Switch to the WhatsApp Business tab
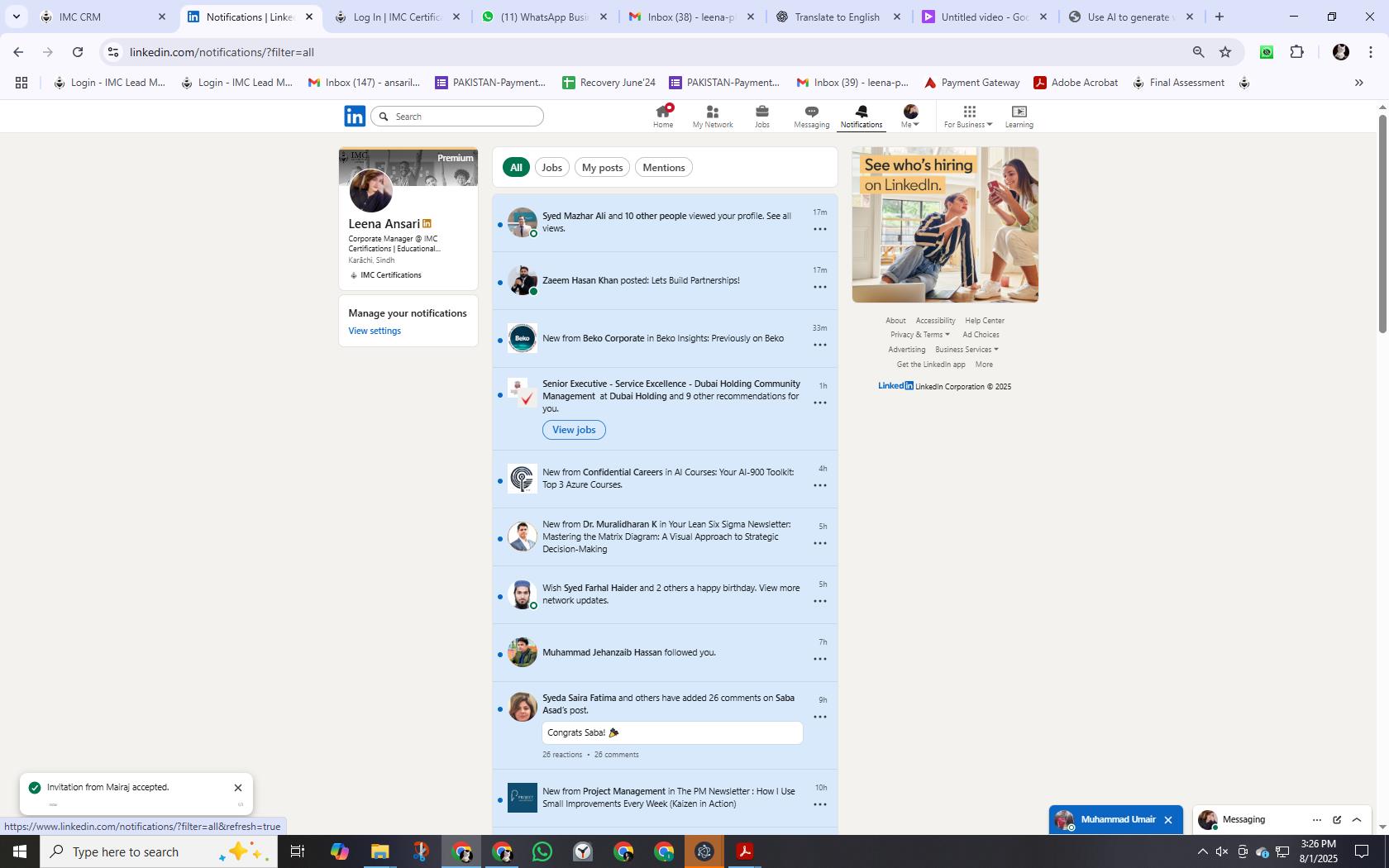This screenshot has width=1389, height=868. pos(546,17)
